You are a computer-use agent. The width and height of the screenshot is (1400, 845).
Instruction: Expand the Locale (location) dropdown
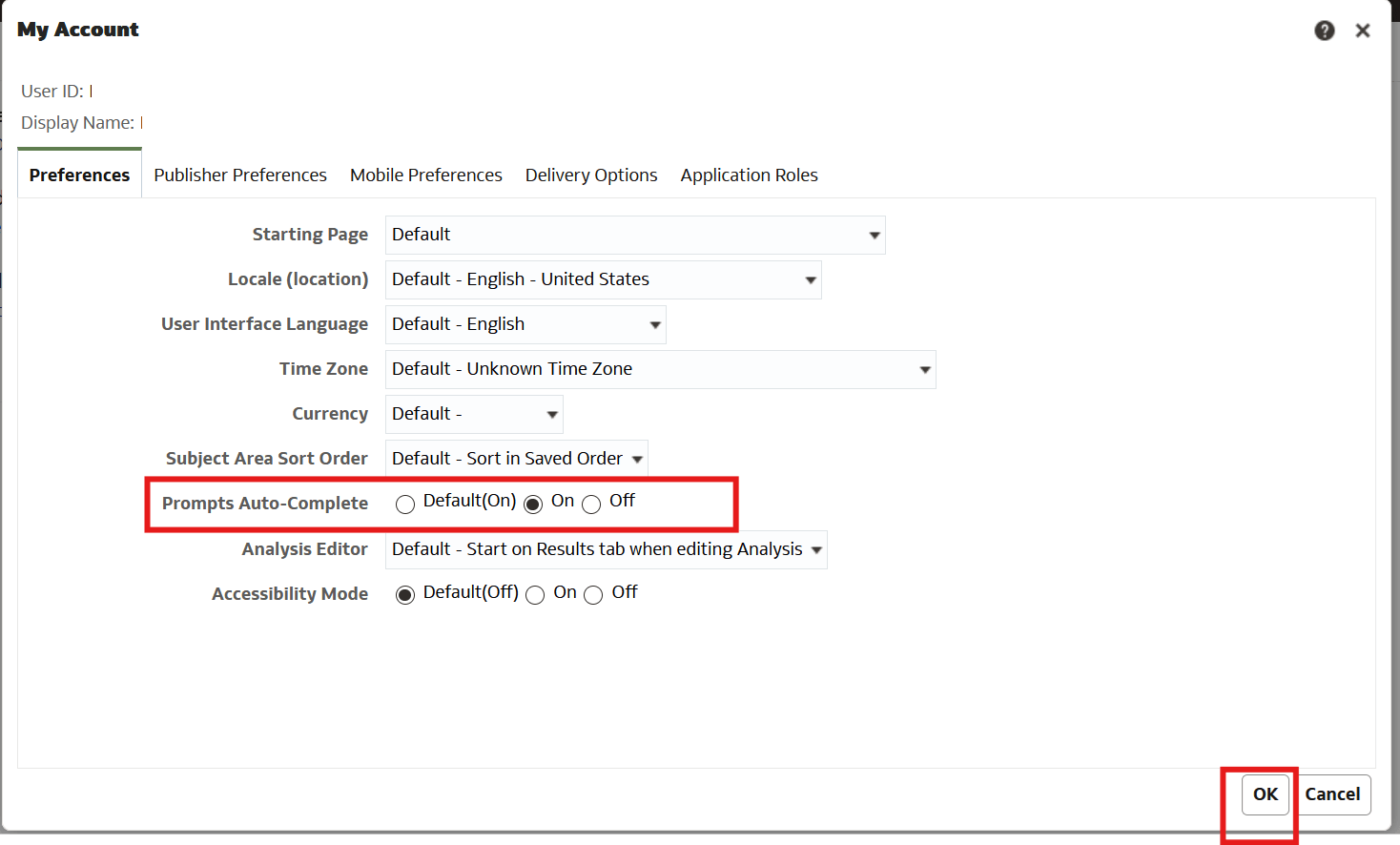tap(809, 279)
